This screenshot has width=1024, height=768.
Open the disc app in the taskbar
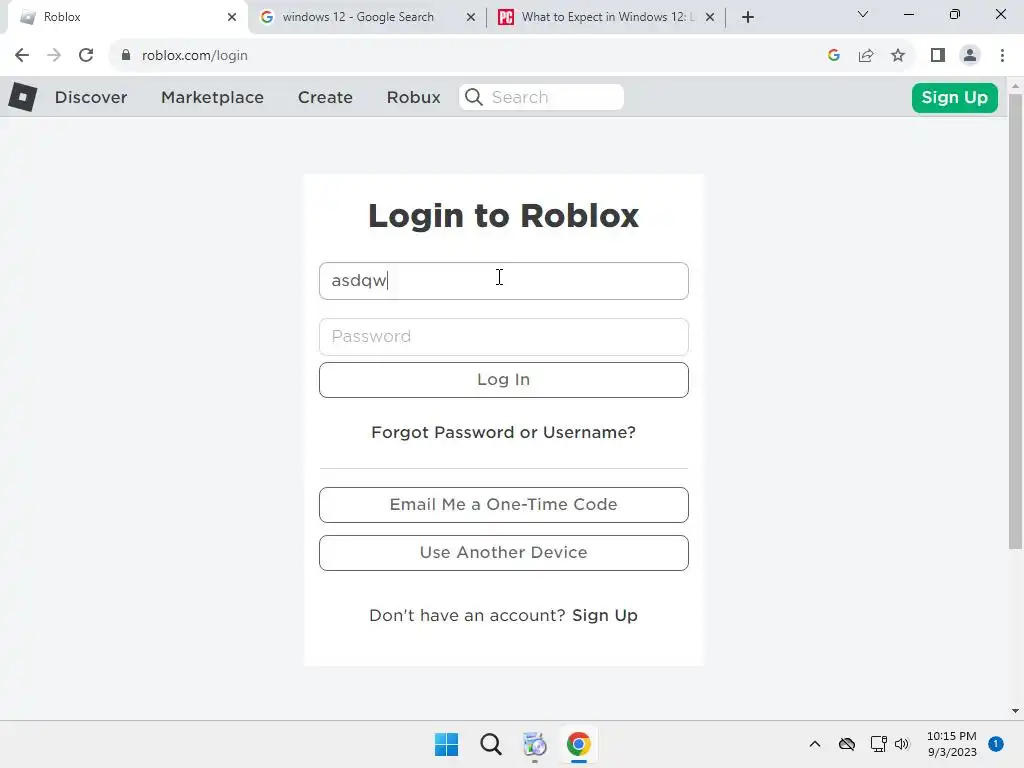pyautogui.click(x=535, y=744)
